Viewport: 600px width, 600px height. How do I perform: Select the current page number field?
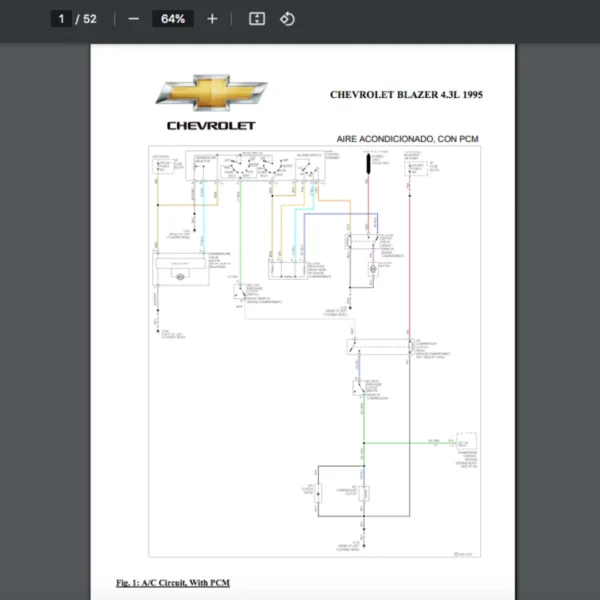(x=61, y=19)
